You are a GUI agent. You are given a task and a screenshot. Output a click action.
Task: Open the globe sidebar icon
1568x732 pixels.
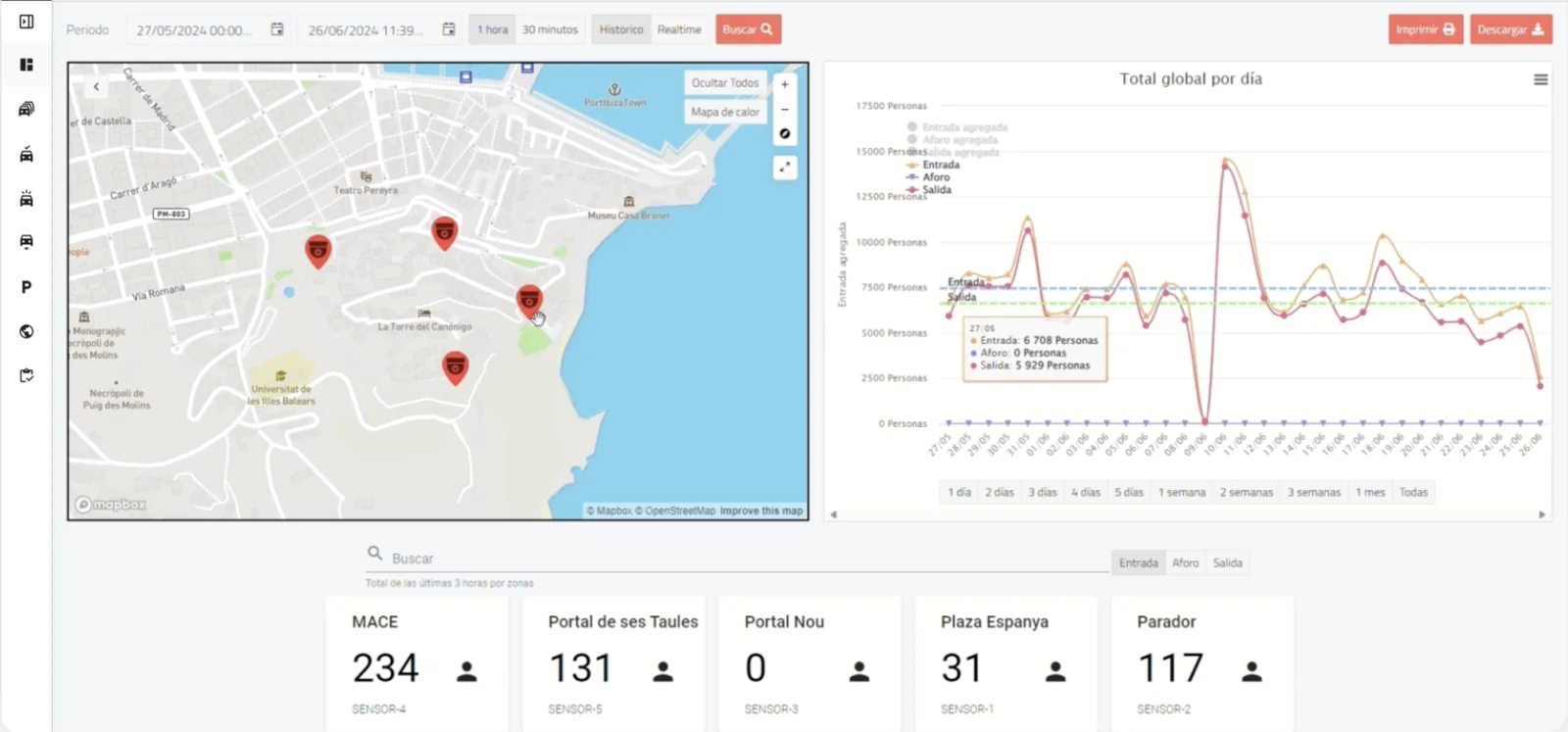coord(26,331)
